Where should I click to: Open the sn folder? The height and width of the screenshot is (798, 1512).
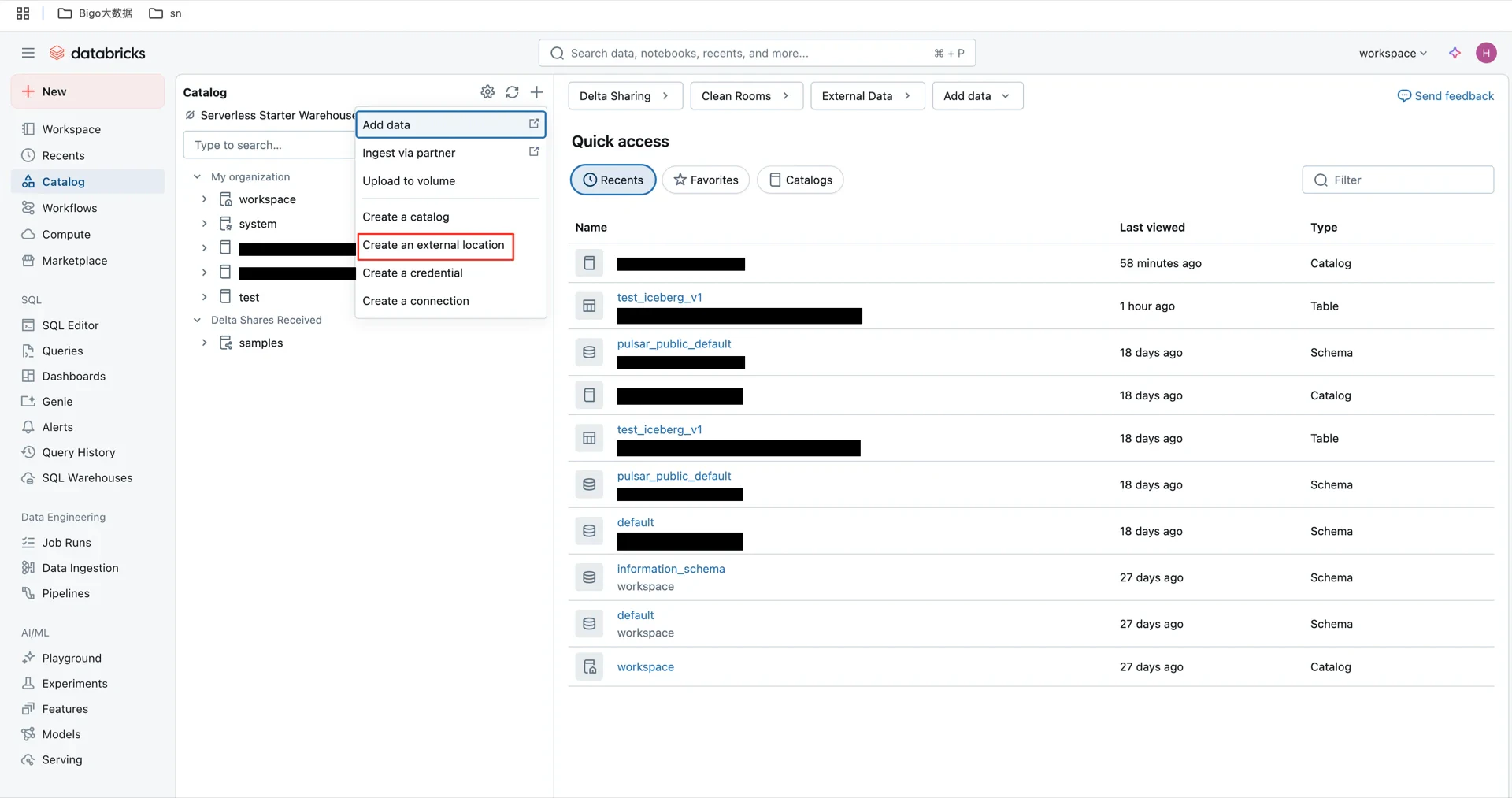coord(165,13)
